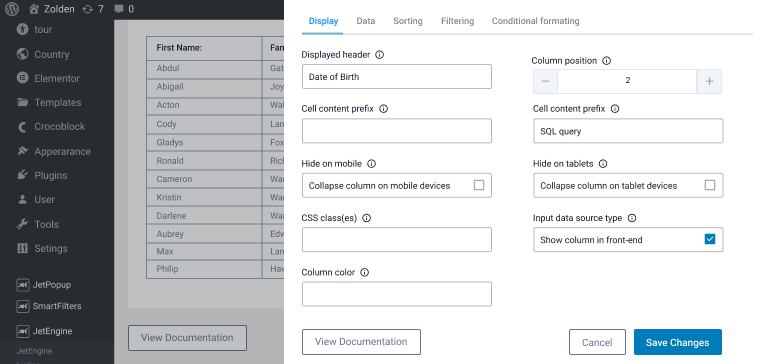Click the Zolden site name link
Screen dimensions: 760x364
(x=59, y=9)
